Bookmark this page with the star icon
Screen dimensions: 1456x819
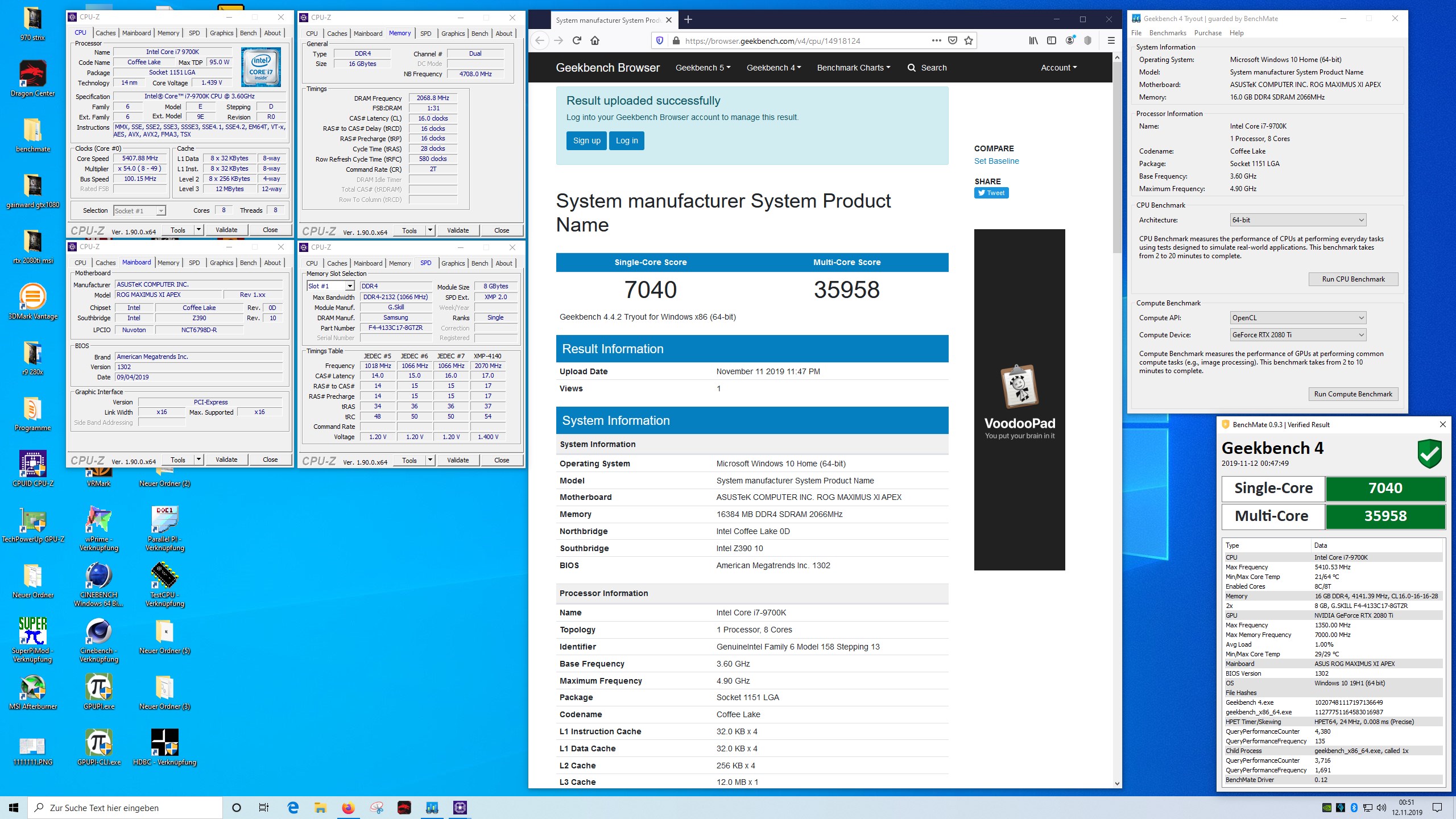click(x=969, y=40)
